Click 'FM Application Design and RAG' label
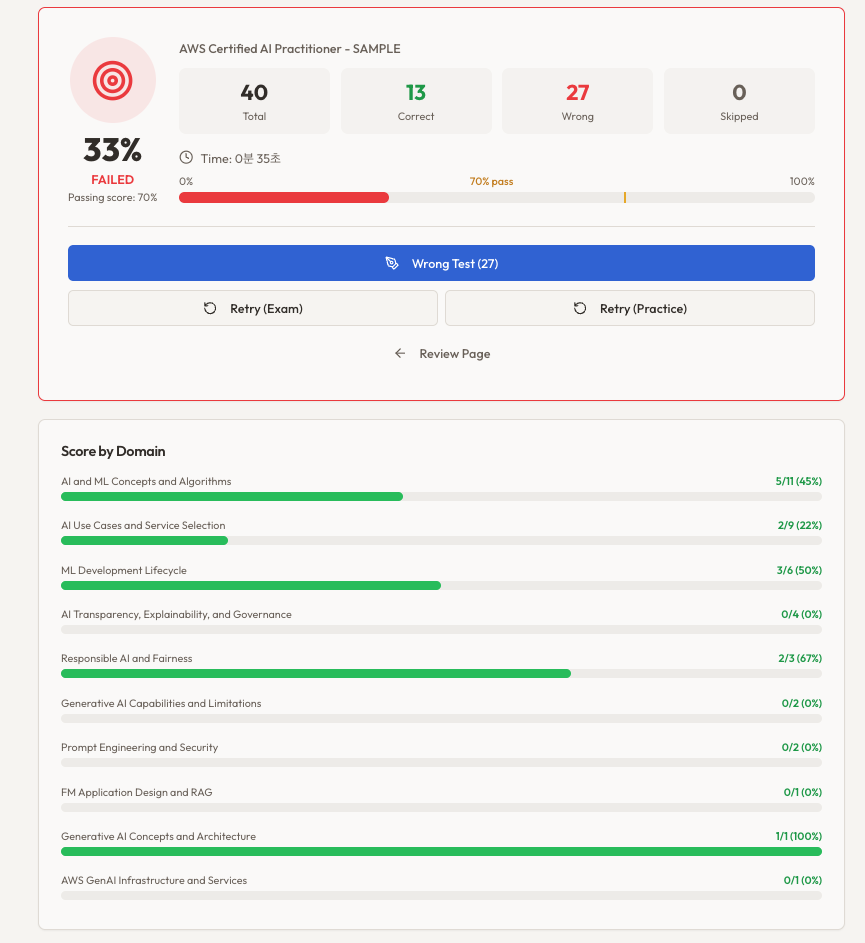This screenshot has width=865, height=943. click(137, 793)
